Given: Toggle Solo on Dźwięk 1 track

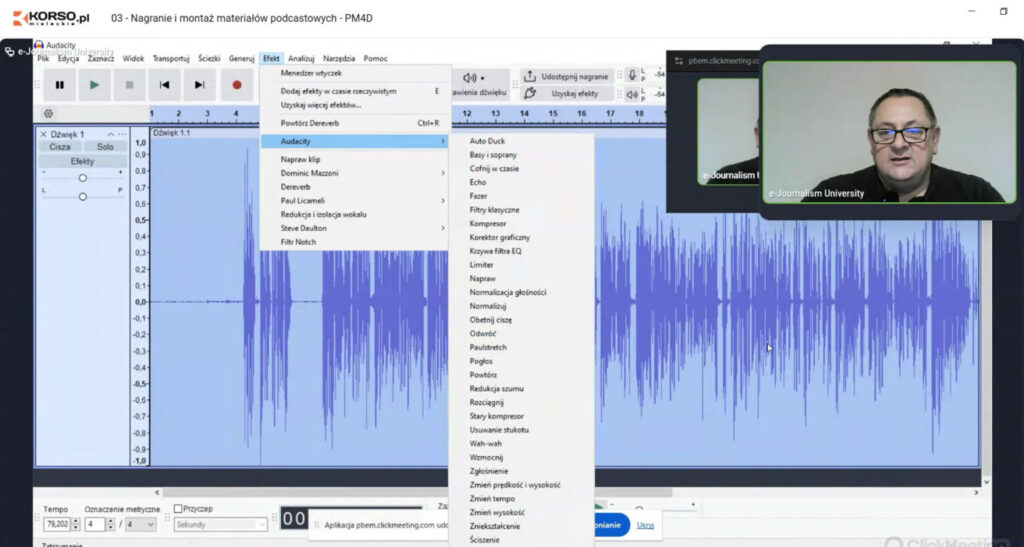Looking at the screenshot, I should pyautogui.click(x=105, y=147).
